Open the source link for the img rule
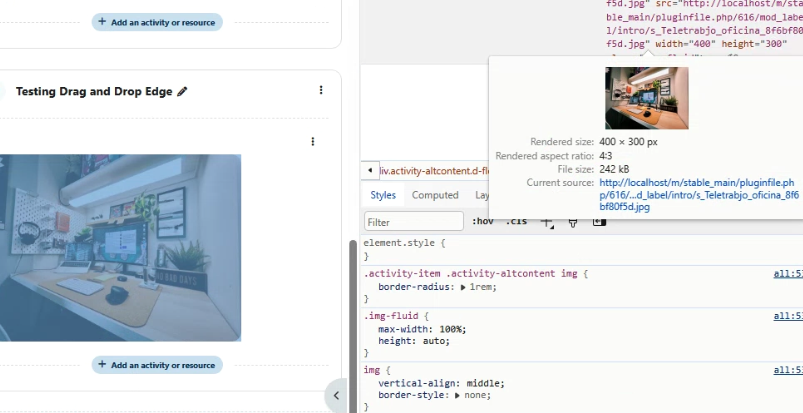Screen dimensions: 803x413 tap(788, 370)
